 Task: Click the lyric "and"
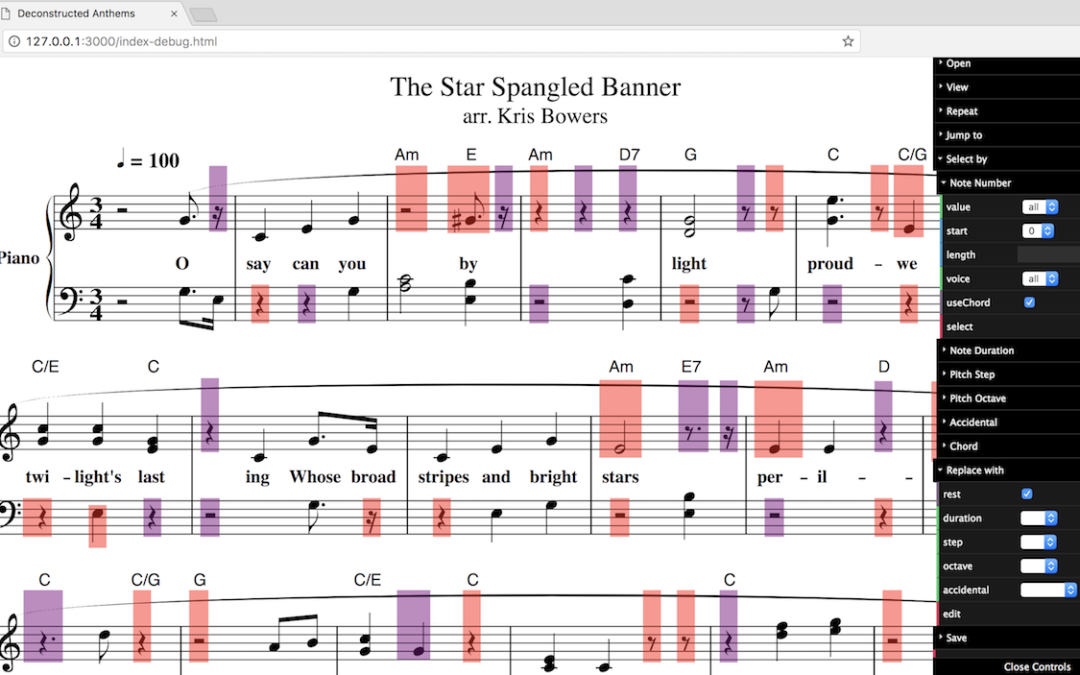496,477
